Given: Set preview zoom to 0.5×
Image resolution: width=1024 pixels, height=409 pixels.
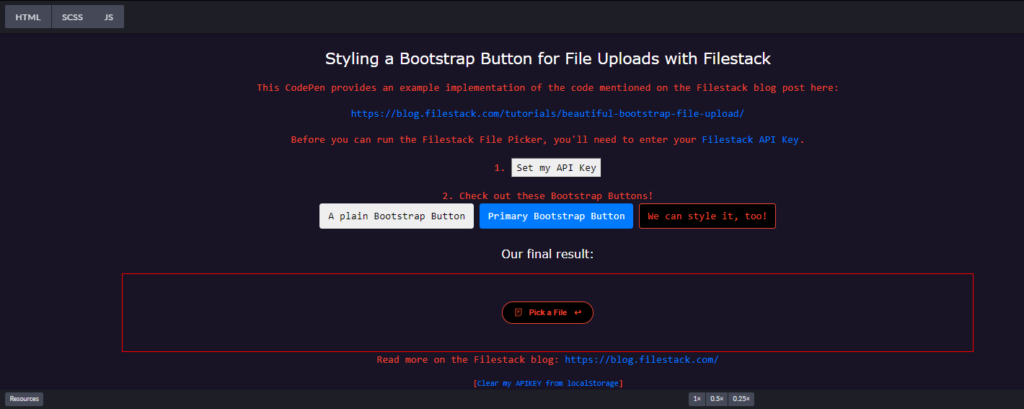Looking at the screenshot, I should click(716, 399).
